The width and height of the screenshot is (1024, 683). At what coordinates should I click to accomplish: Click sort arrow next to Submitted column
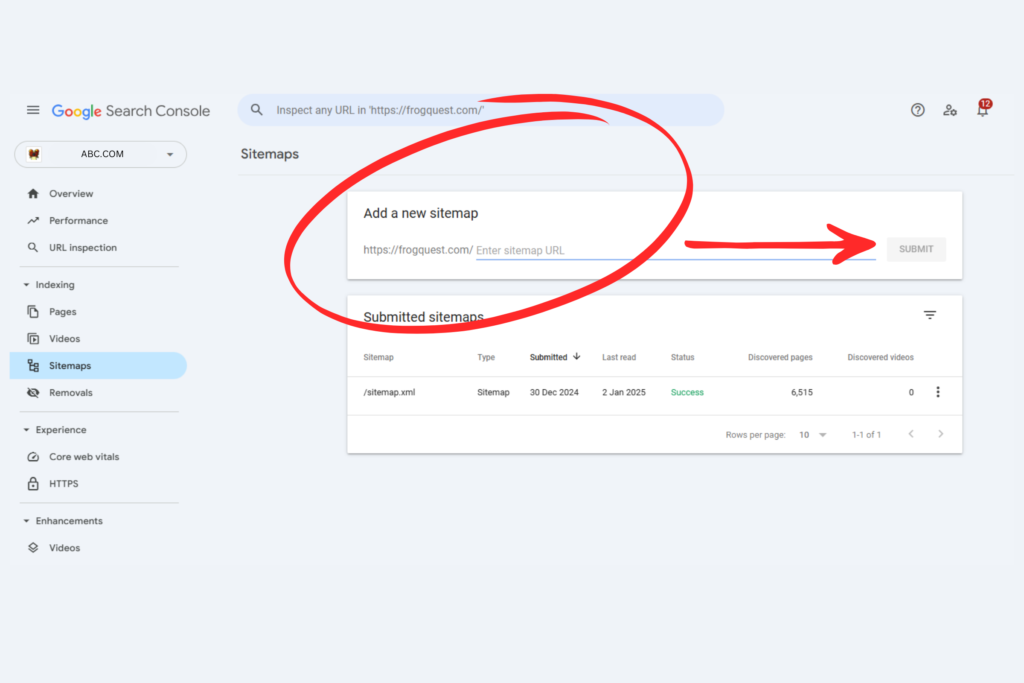(577, 357)
